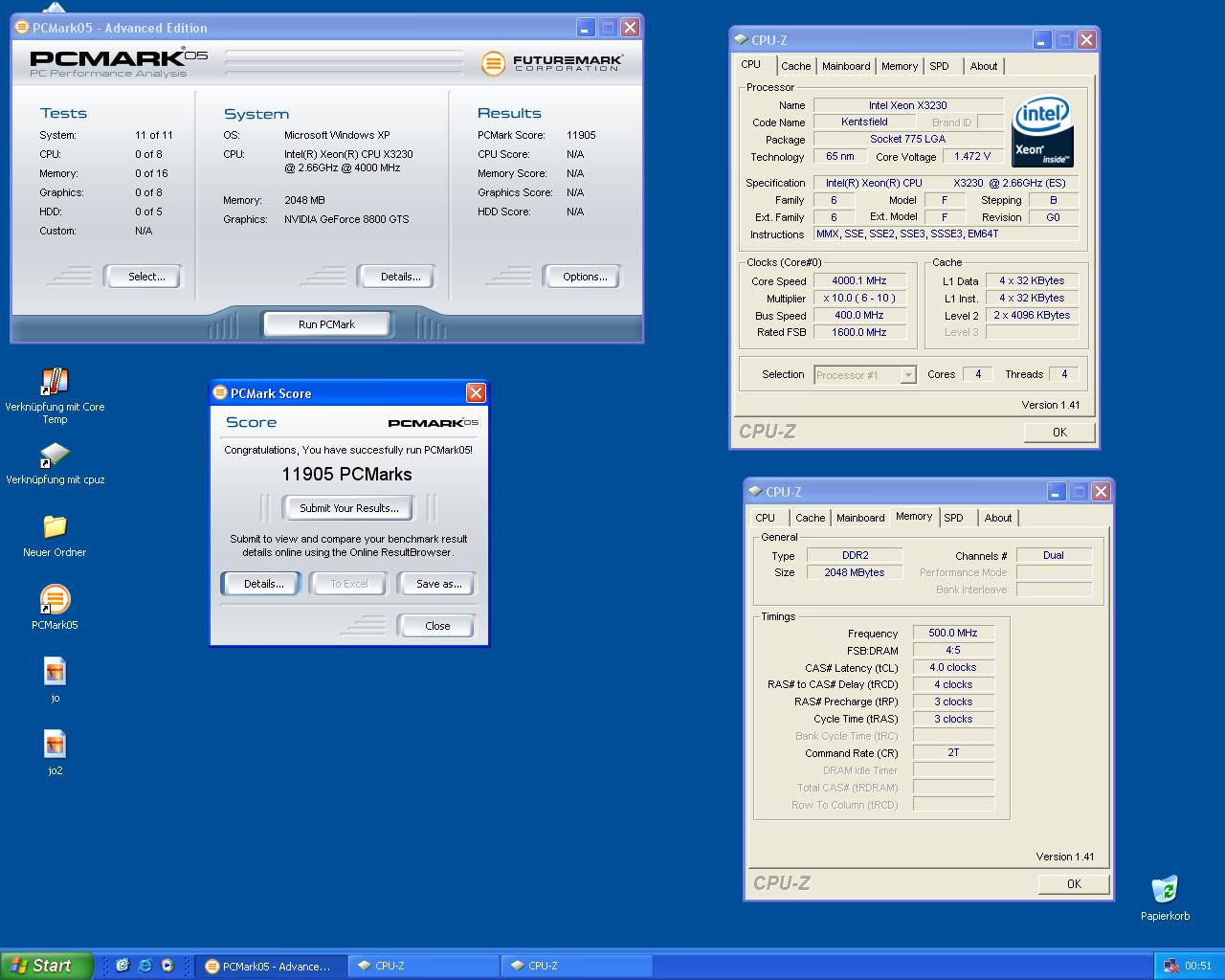1225x980 pixels.
Task: Click Options... button under Results
Action: [x=582, y=277]
